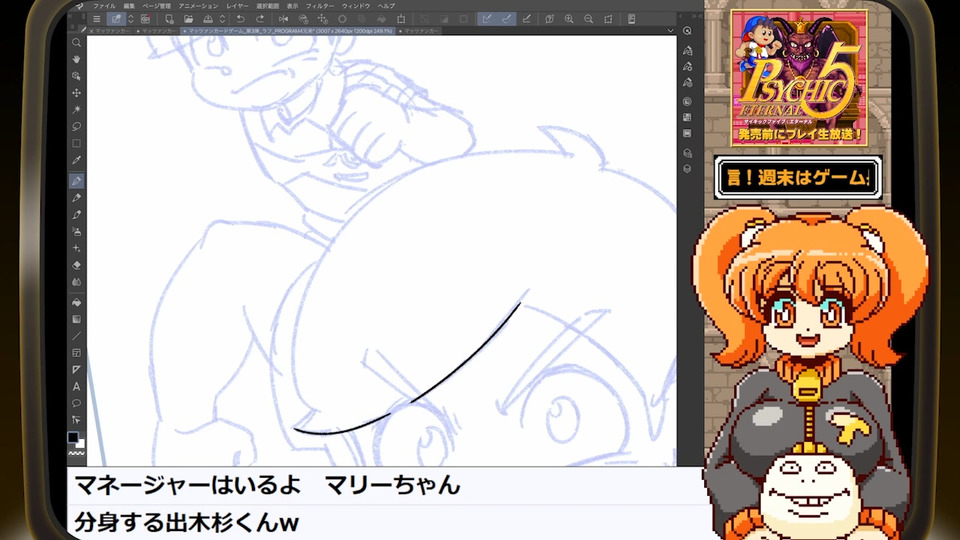Open the ファイル menu
Viewport: 960px width, 540px height.
pyautogui.click(x=104, y=6)
